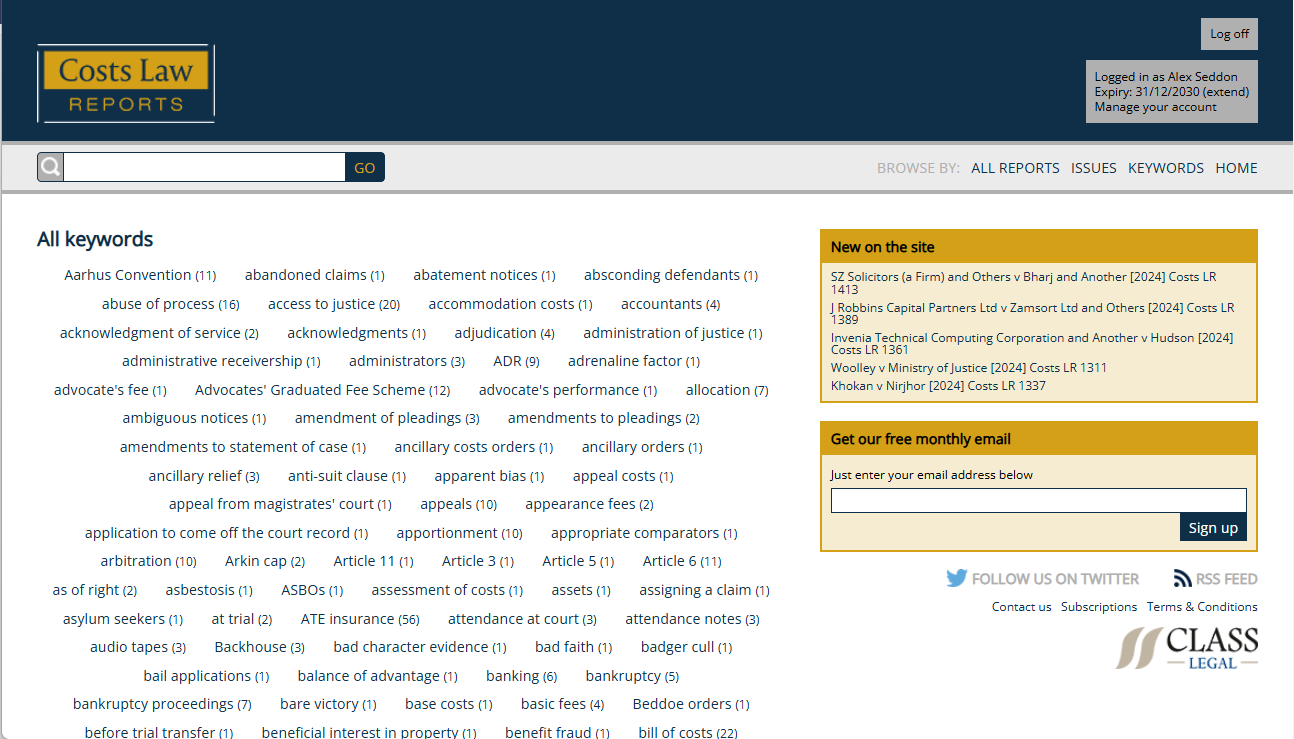Open Terms & Conditions link
The image size is (1294, 739).
point(1201,607)
